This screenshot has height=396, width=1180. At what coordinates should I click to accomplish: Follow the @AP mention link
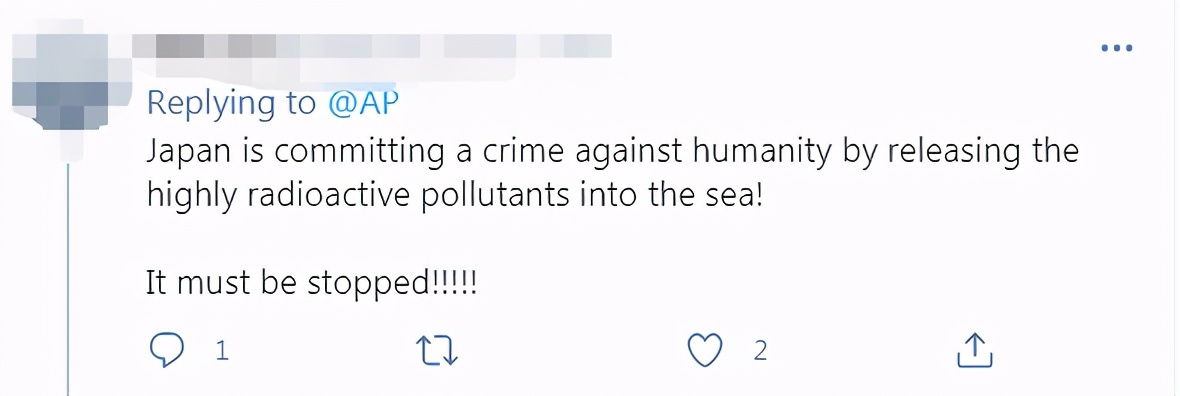coord(363,104)
